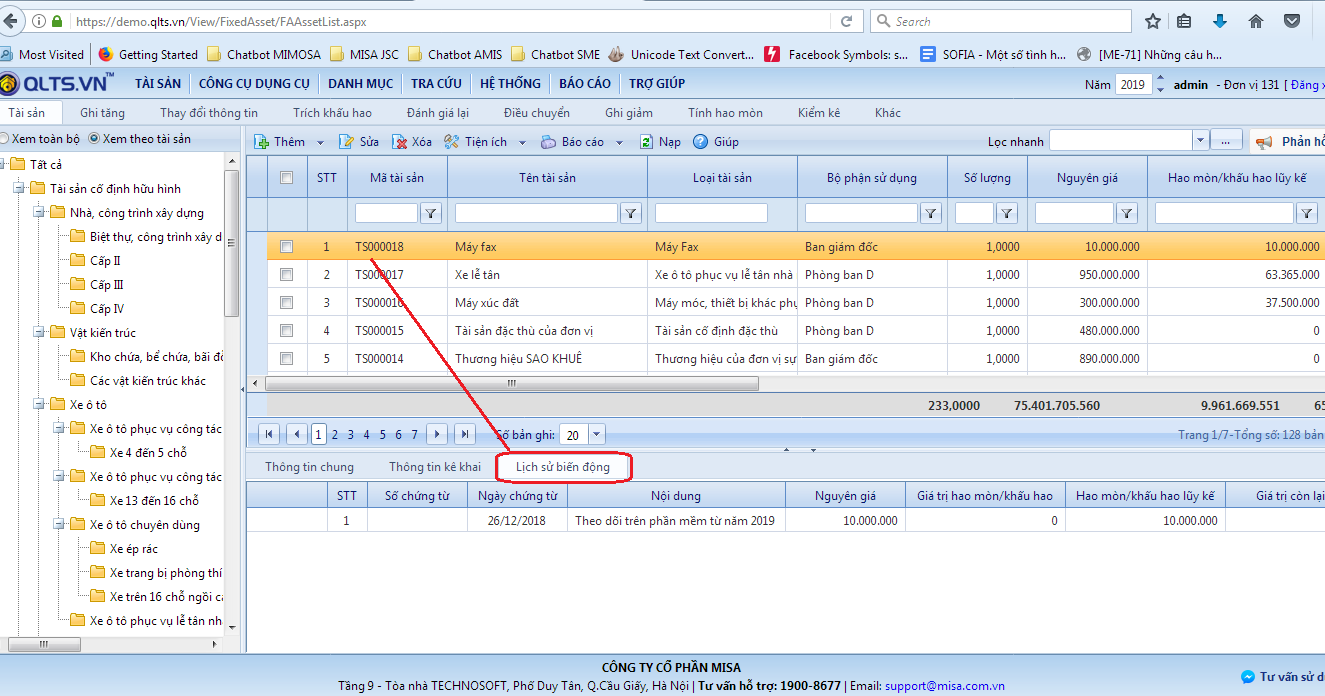This screenshot has height=696, width=1325.
Task: Check the row TS000015 checkbox
Action: point(287,330)
